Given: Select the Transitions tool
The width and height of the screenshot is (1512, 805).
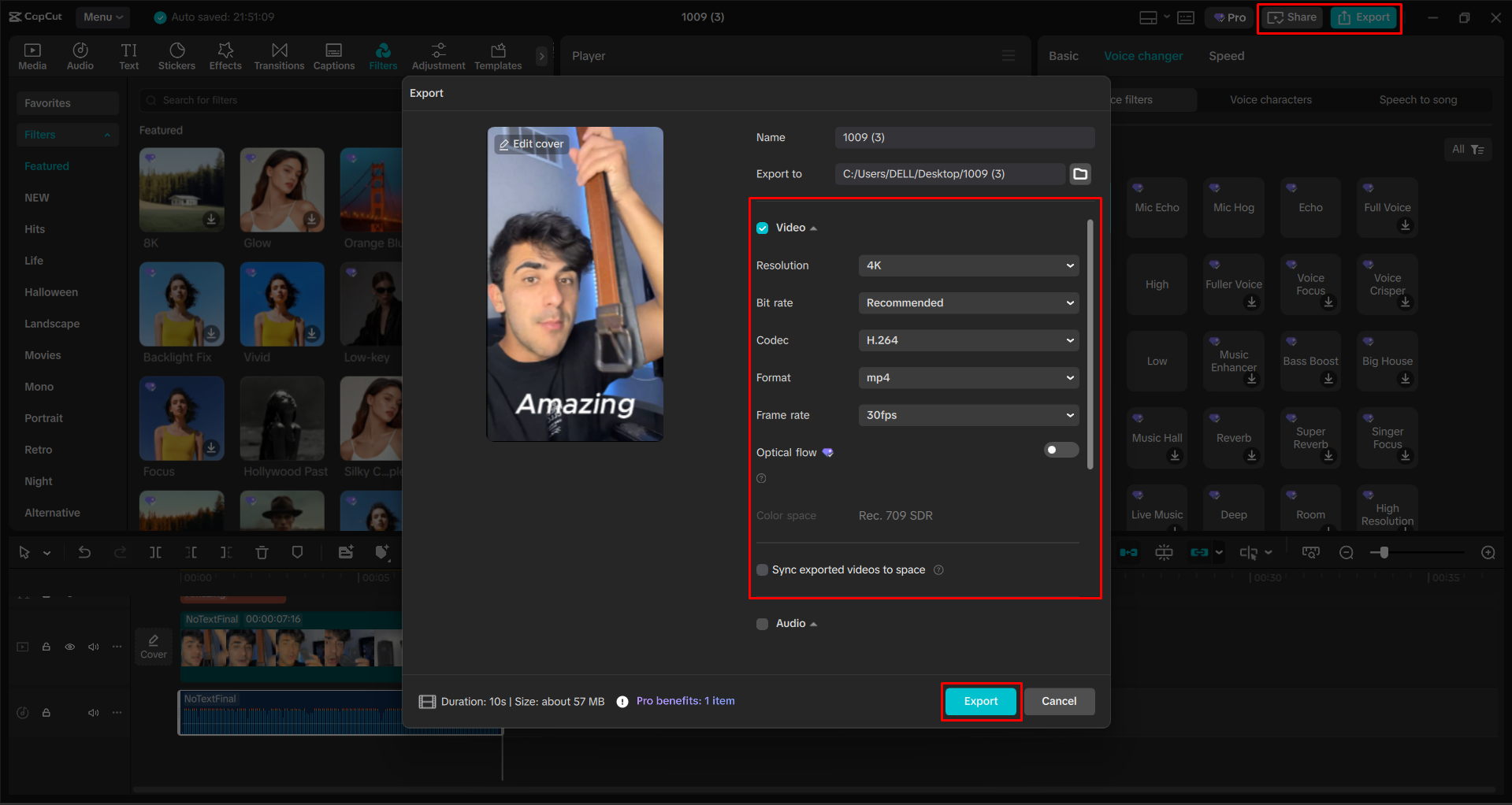Looking at the screenshot, I should (279, 55).
